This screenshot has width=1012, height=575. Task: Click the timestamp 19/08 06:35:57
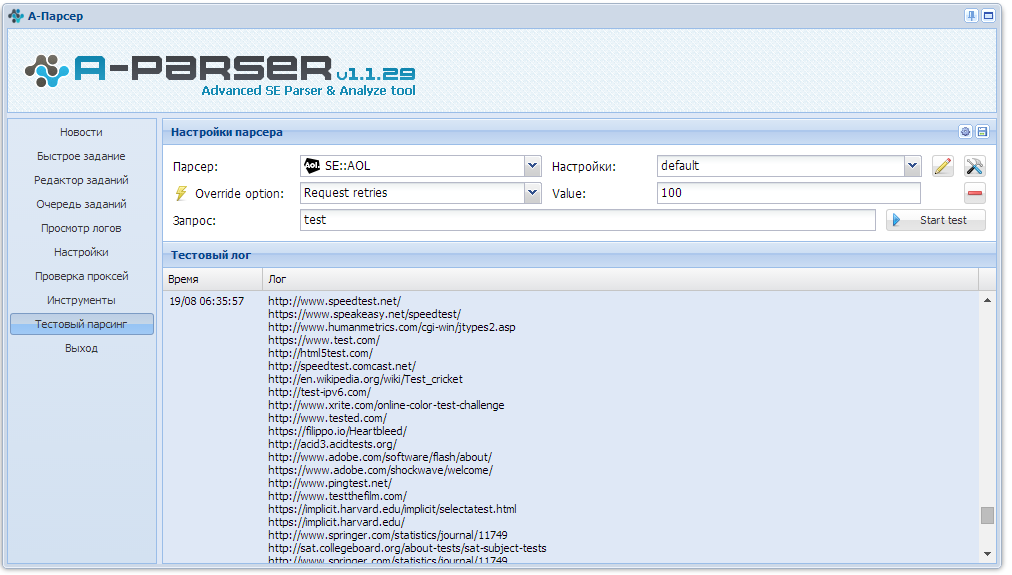point(207,301)
